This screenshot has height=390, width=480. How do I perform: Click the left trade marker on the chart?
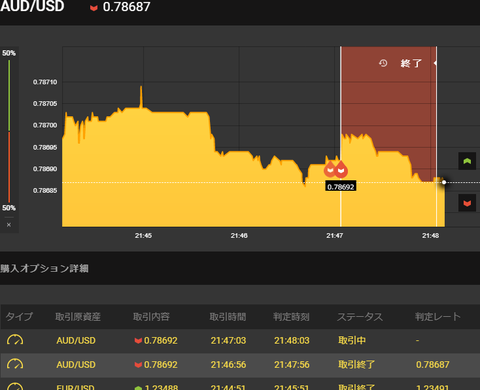click(x=330, y=169)
